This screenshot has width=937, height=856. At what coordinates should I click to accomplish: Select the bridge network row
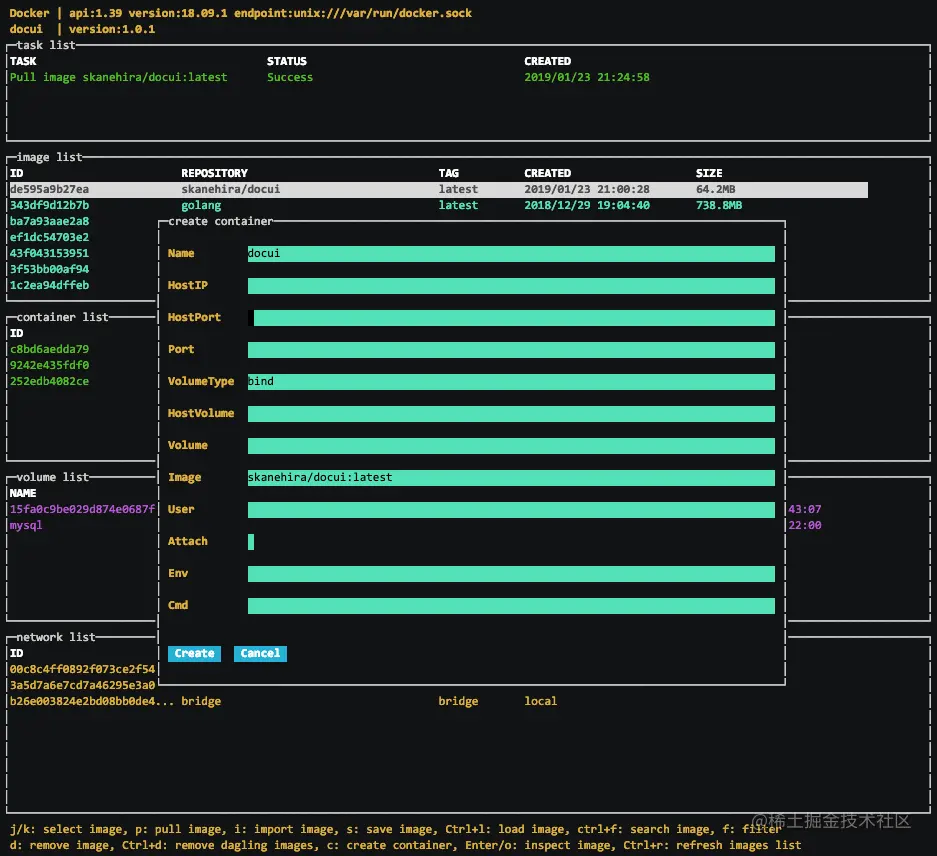[283, 701]
